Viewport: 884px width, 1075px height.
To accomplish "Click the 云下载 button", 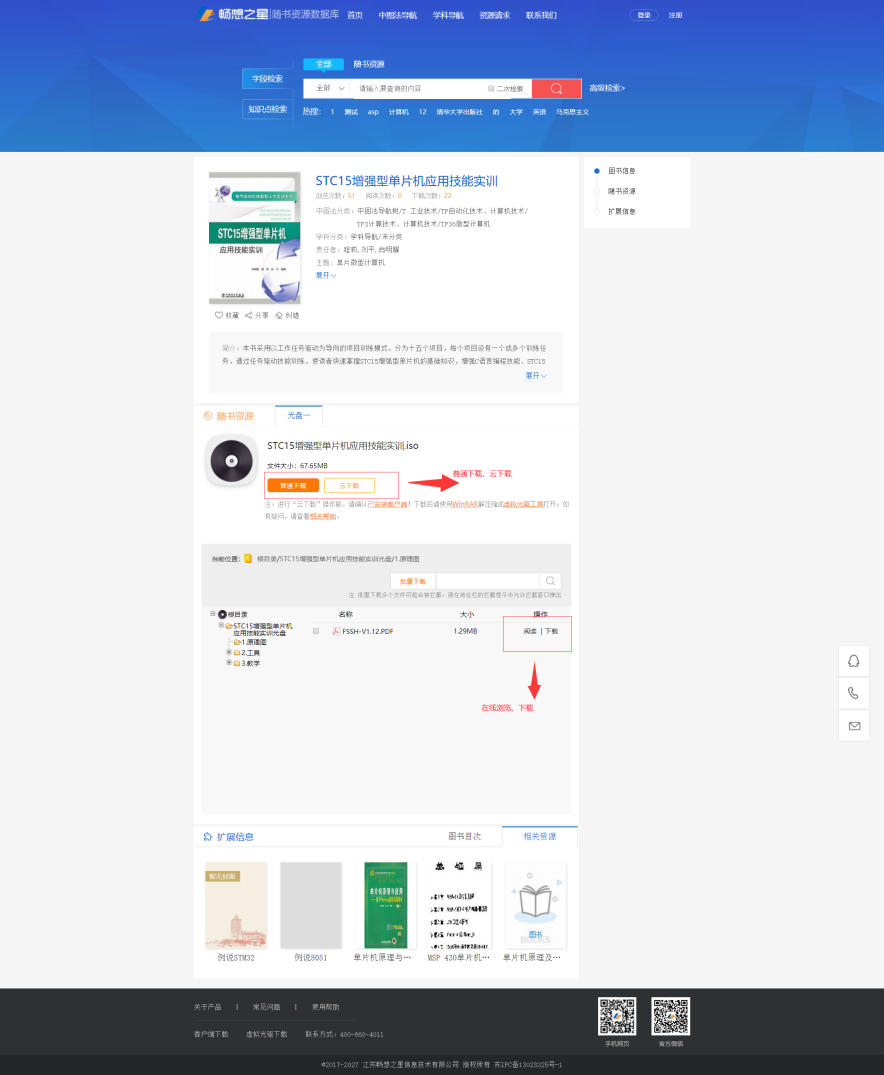I will pyautogui.click(x=349, y=485).
